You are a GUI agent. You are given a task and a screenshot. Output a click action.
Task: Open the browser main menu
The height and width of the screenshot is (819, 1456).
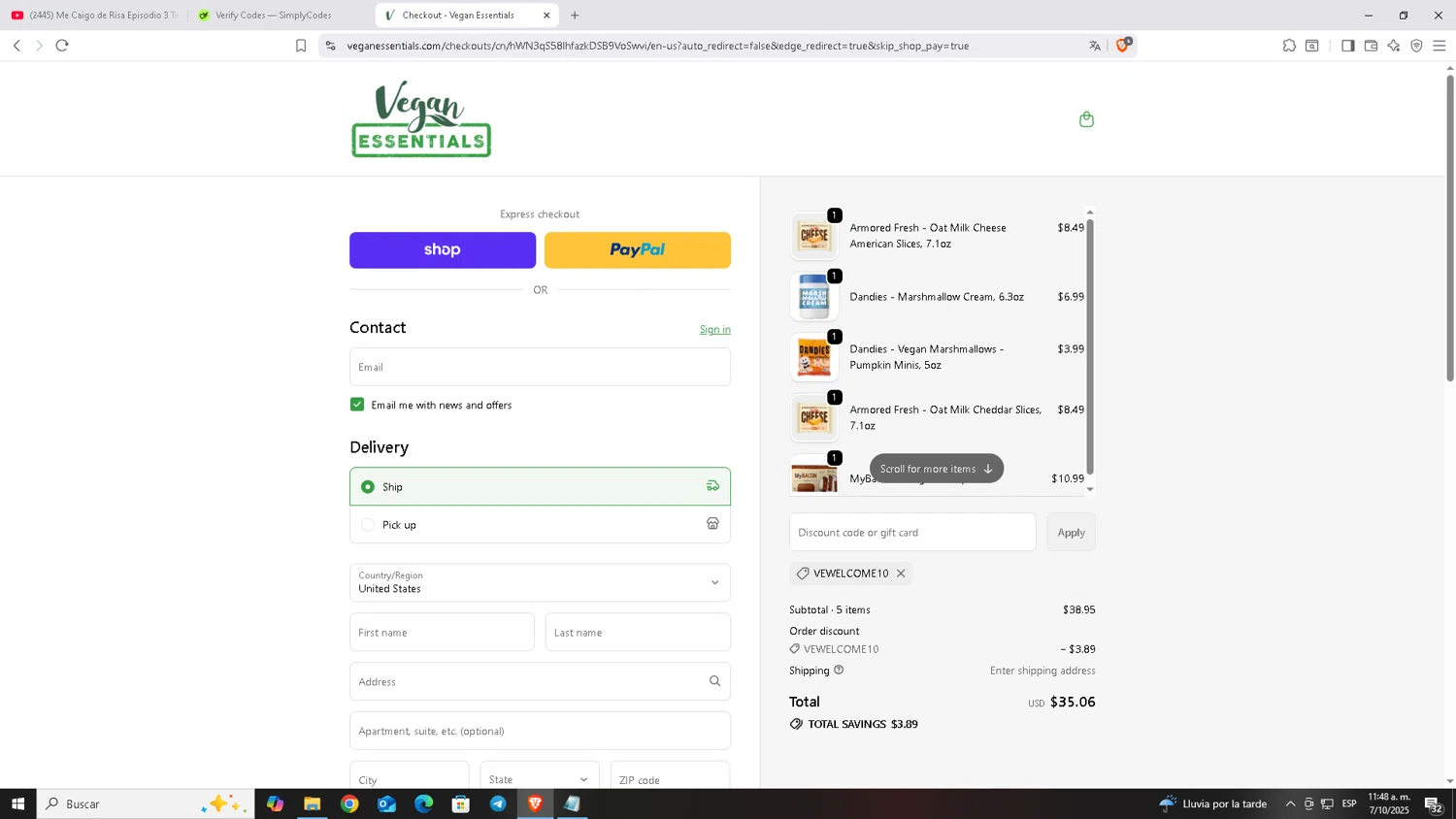pyautogui.click(x=1439, y=46)
